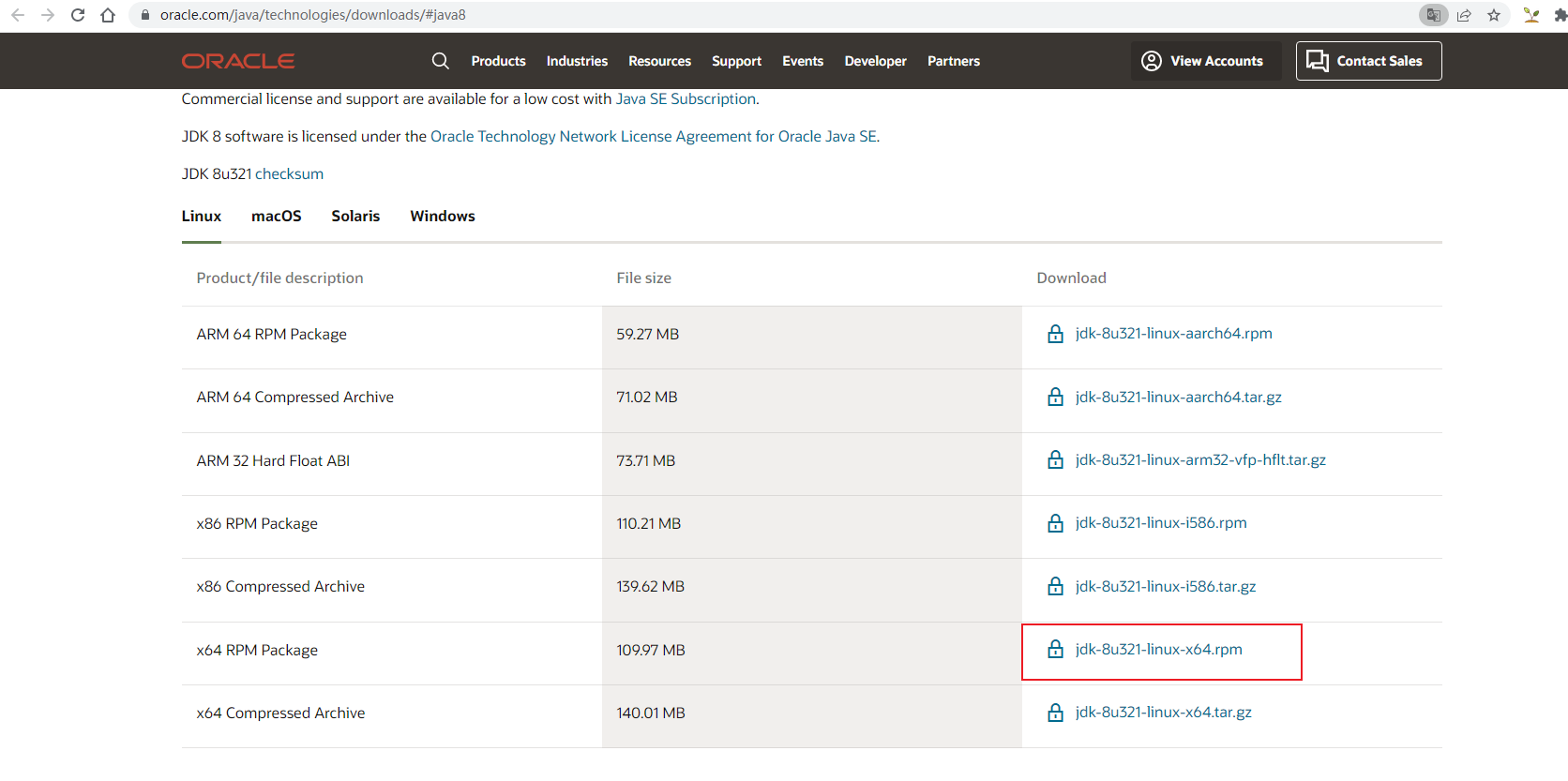Click lock icon beside jdk-8u321-linux-aarch64.rpm
The height and width of the screenshot is (781, 1568).
pyautogui.click(x=1055, y=334)
